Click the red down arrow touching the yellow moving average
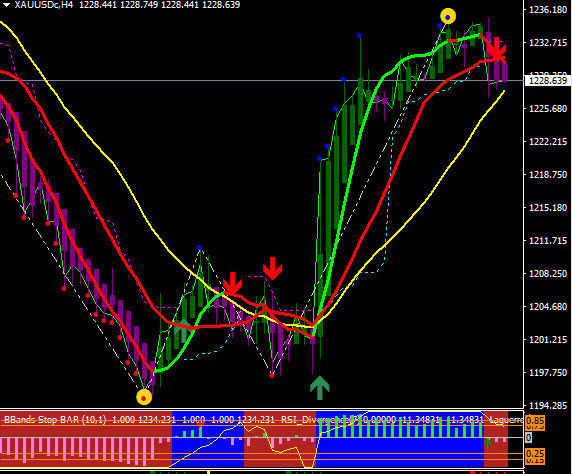 tap(232, 283)
